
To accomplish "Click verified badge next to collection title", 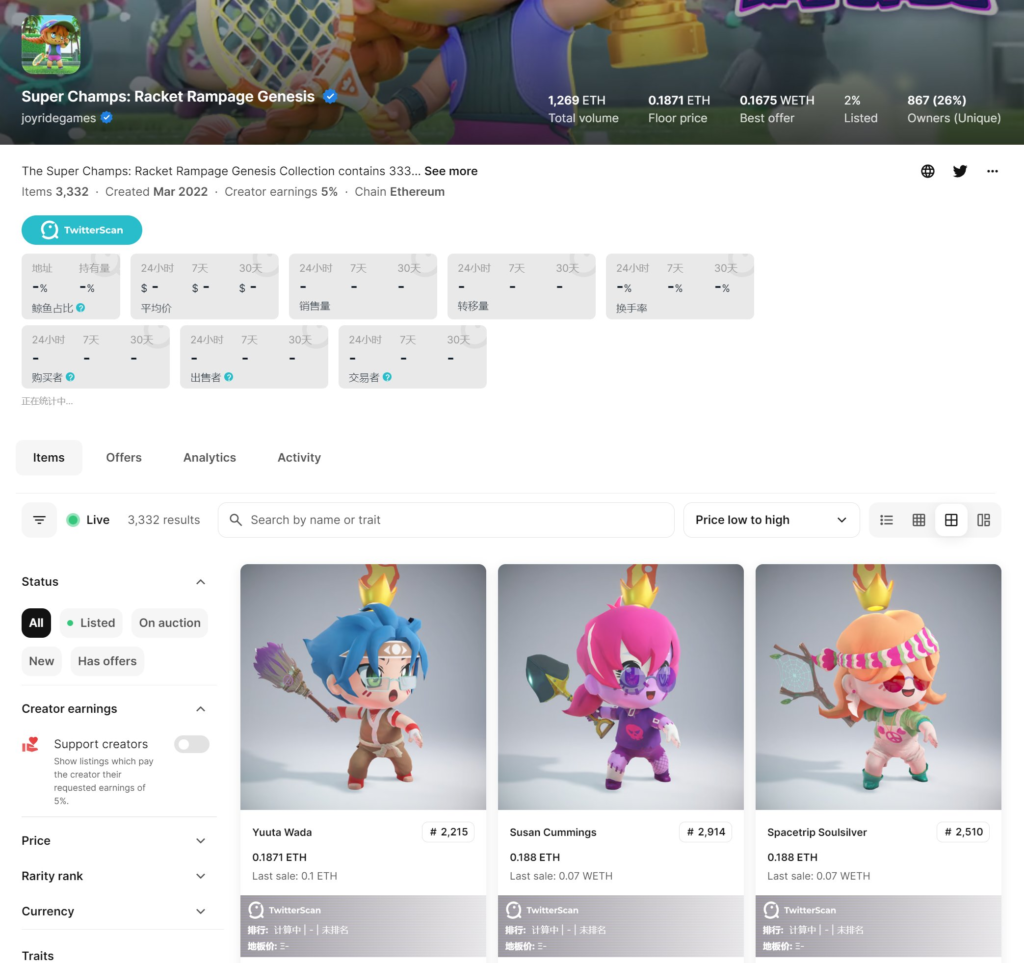I will pos(330,97).
